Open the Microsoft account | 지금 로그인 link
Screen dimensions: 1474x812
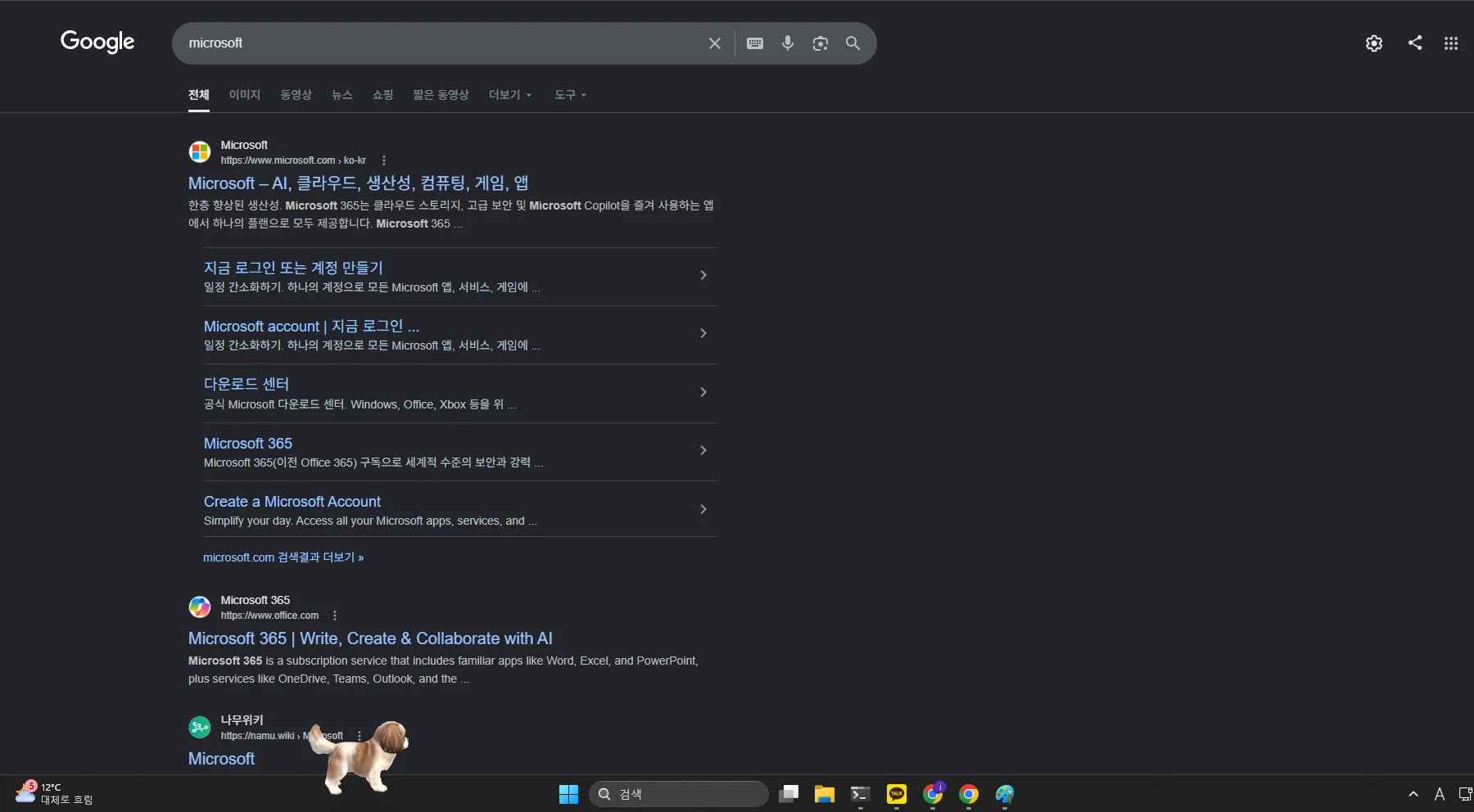[311, 327]
